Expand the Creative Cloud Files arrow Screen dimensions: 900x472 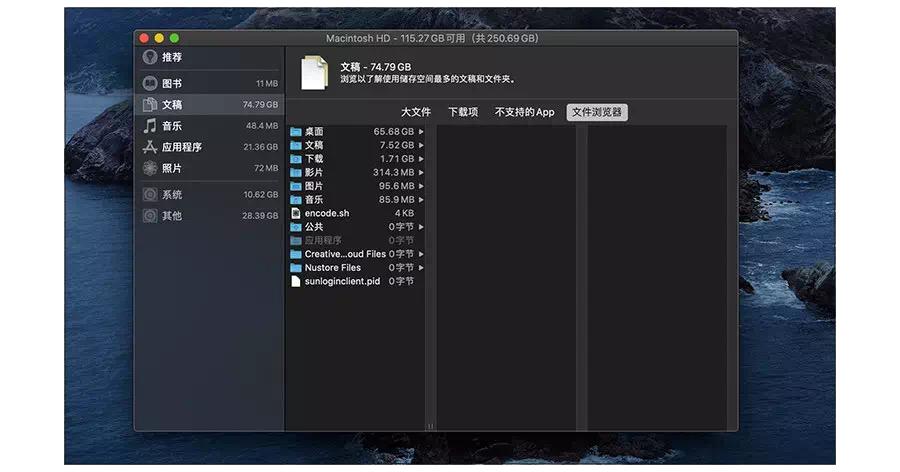[421, 254]
